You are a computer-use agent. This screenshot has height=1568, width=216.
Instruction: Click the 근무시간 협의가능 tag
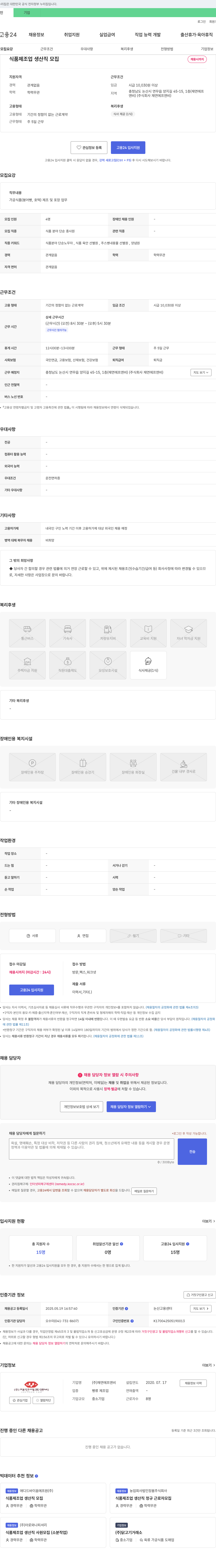[56, 330]
